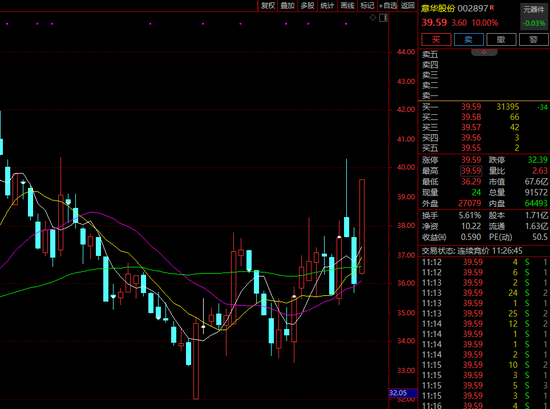Click the current price 39.59 header
Viewport: 550px width, 409px height.
pyautogui.click(x=434, y=22)
